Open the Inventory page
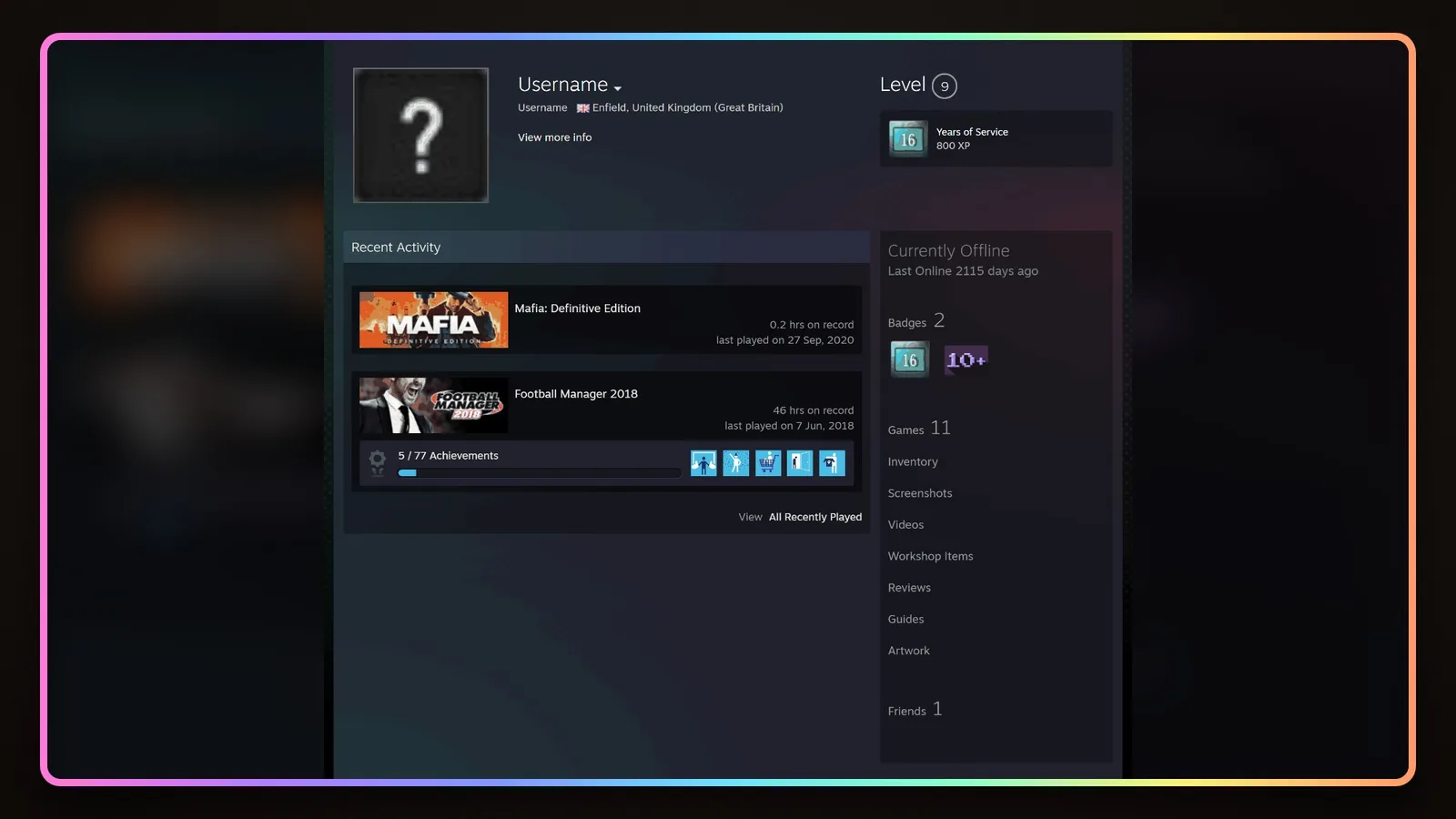1456x819 pixels. click(x=913, y=462)
